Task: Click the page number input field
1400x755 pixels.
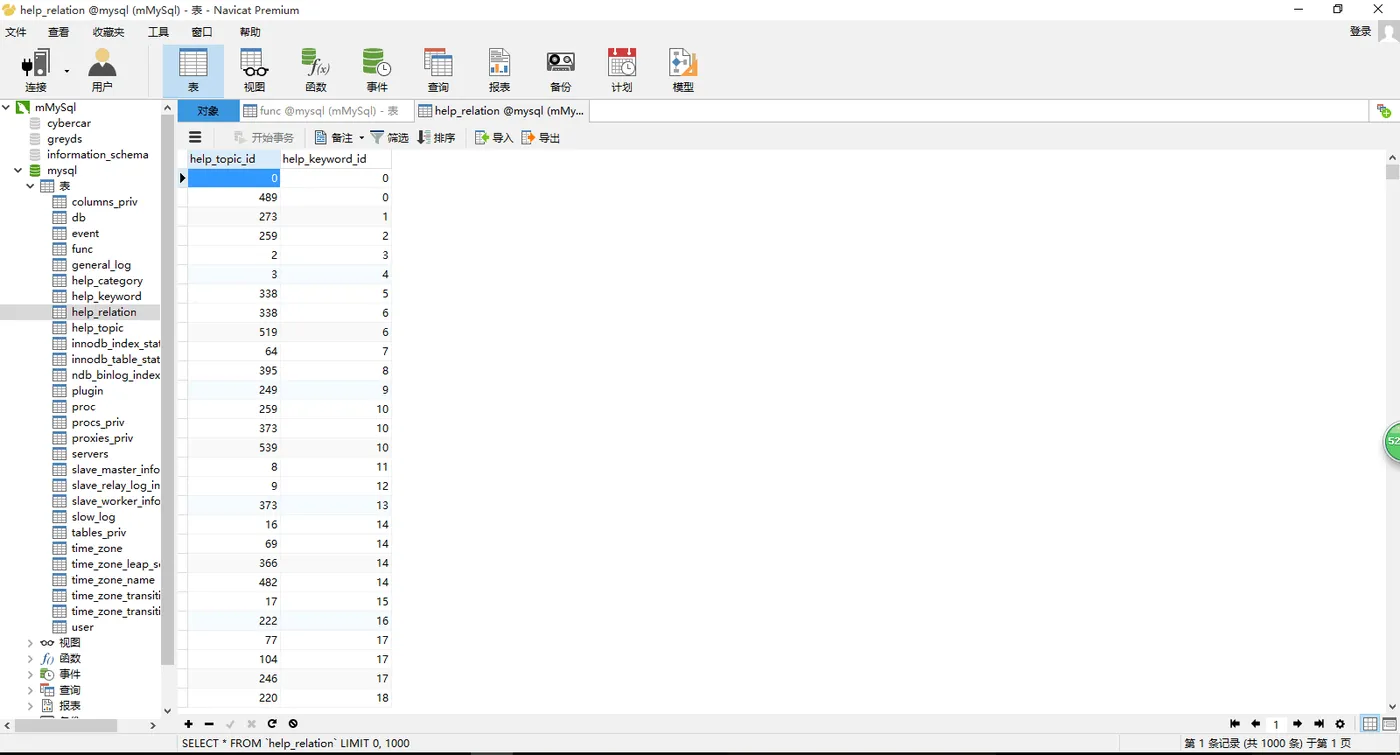Action: (1276, 724)
